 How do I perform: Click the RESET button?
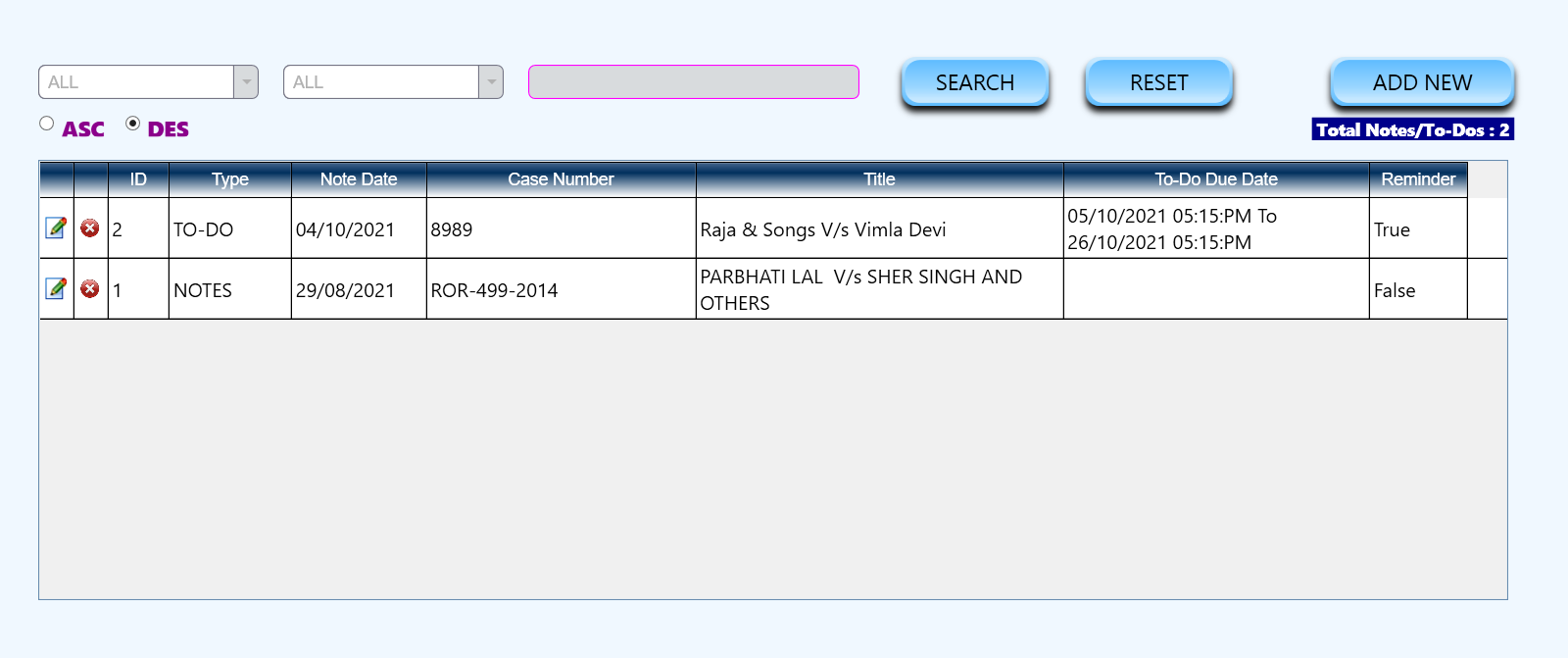coord(1158,83)
